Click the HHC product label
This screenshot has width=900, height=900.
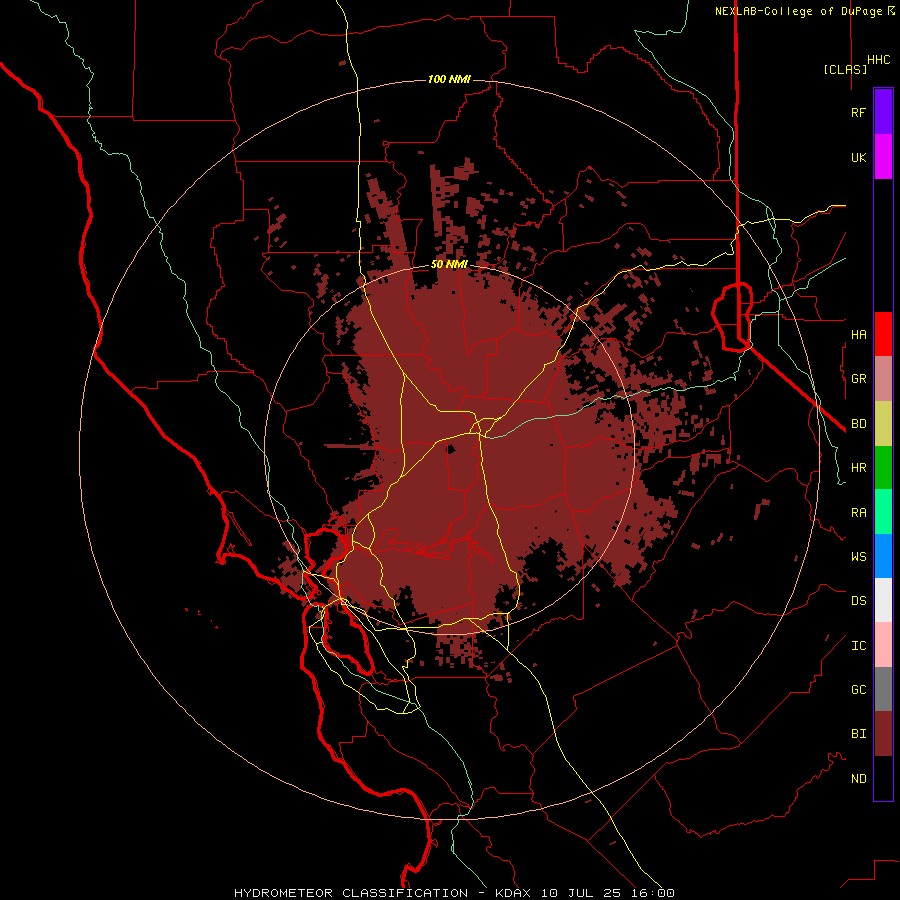click(x=879, y=60)
